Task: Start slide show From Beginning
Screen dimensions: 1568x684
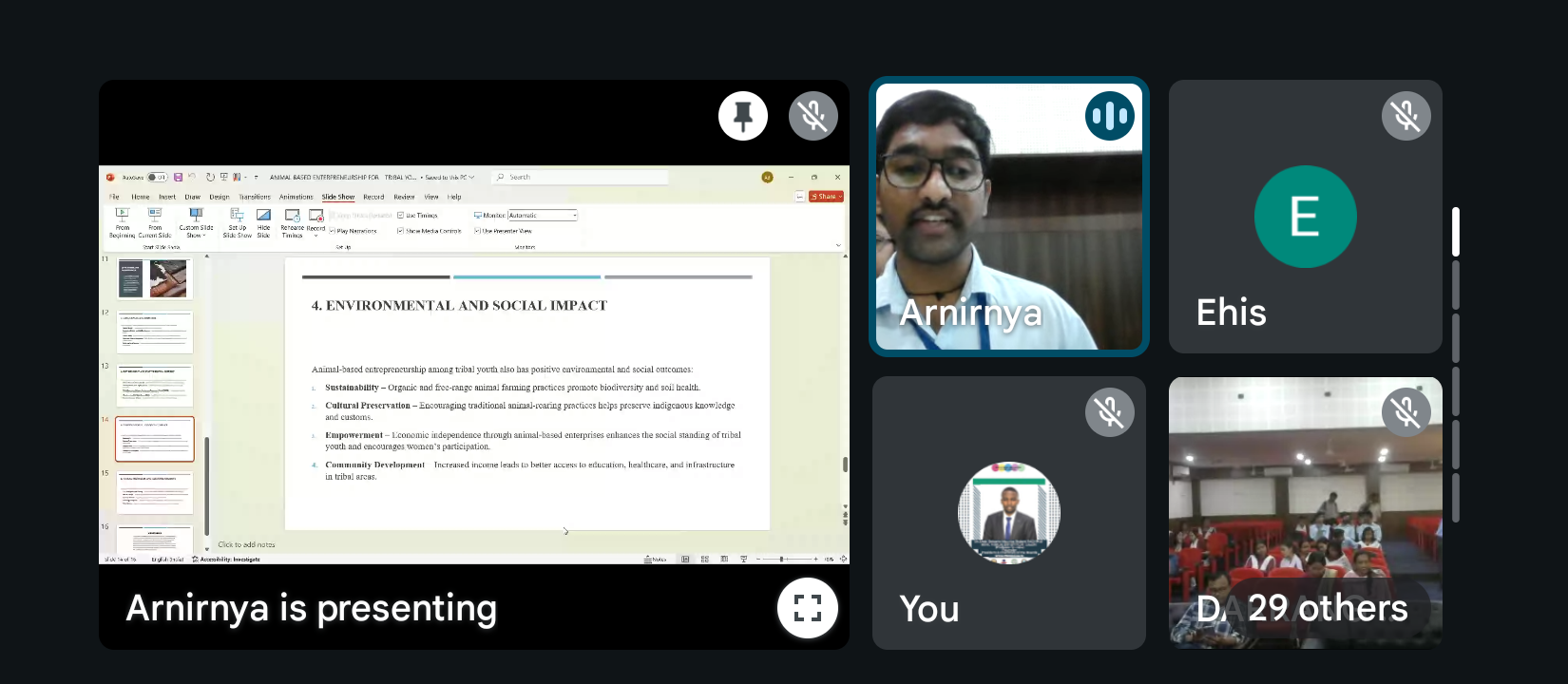Action: click(123, 223)
